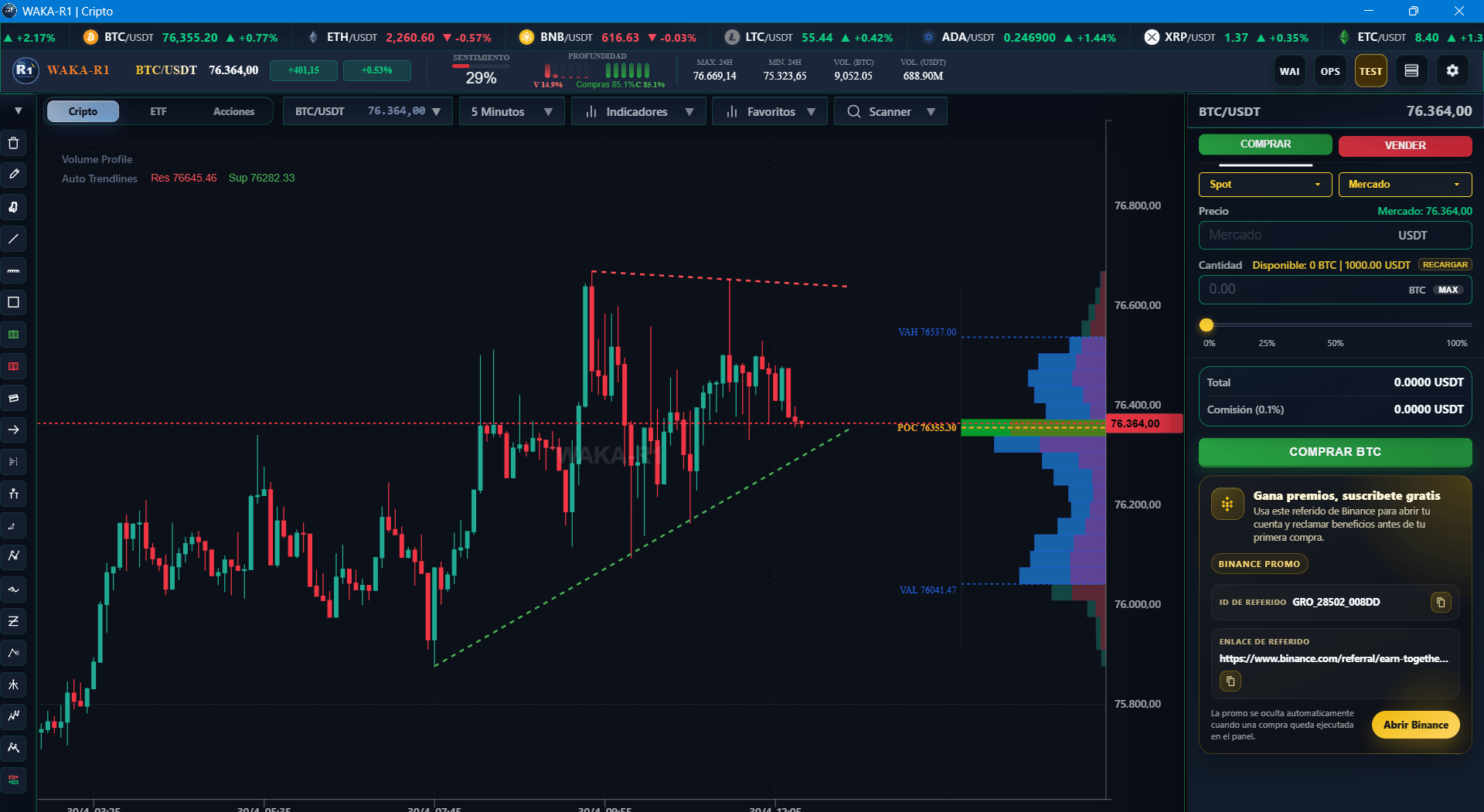
Task: Select the pitchfork fork-shaped tool
Action: coord(13,685)
